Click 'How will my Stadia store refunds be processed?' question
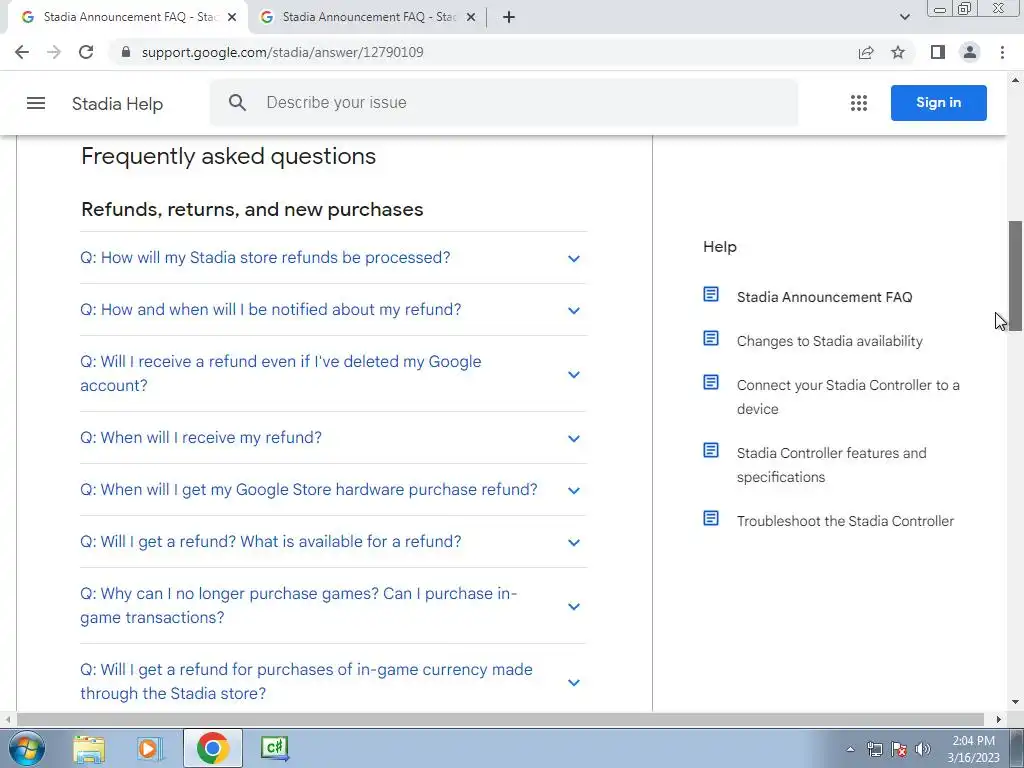This screenshot has width=1024, height=768. coord(265,257)
